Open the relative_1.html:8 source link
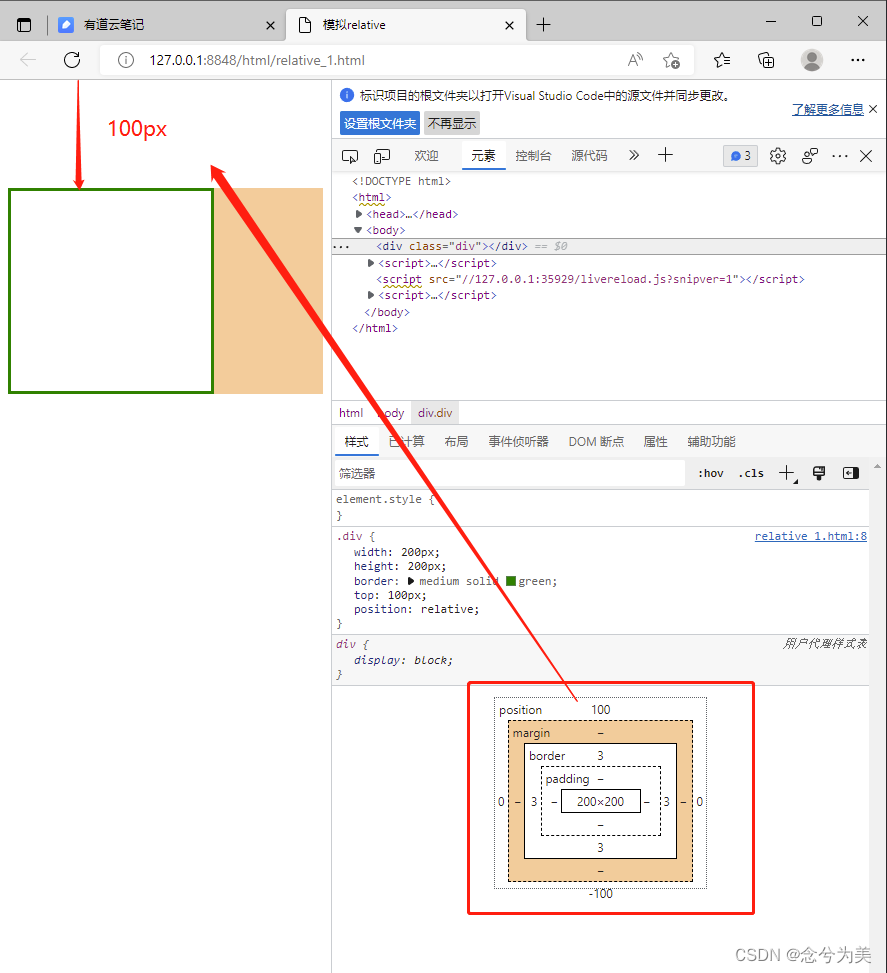The width and height of the screenshot is (887, 973). click(x=811, y=536)
